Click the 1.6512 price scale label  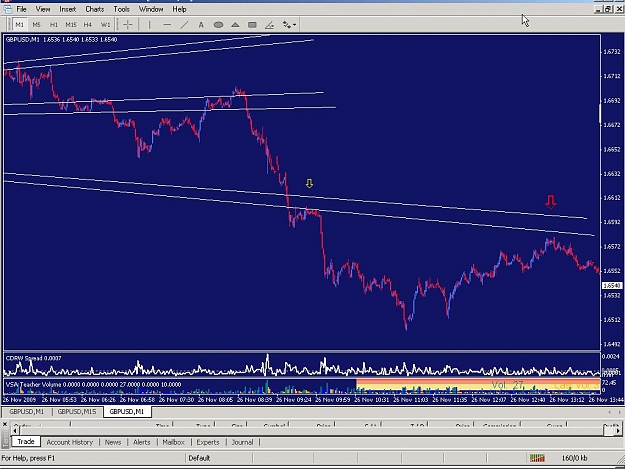tap(611, 320)
